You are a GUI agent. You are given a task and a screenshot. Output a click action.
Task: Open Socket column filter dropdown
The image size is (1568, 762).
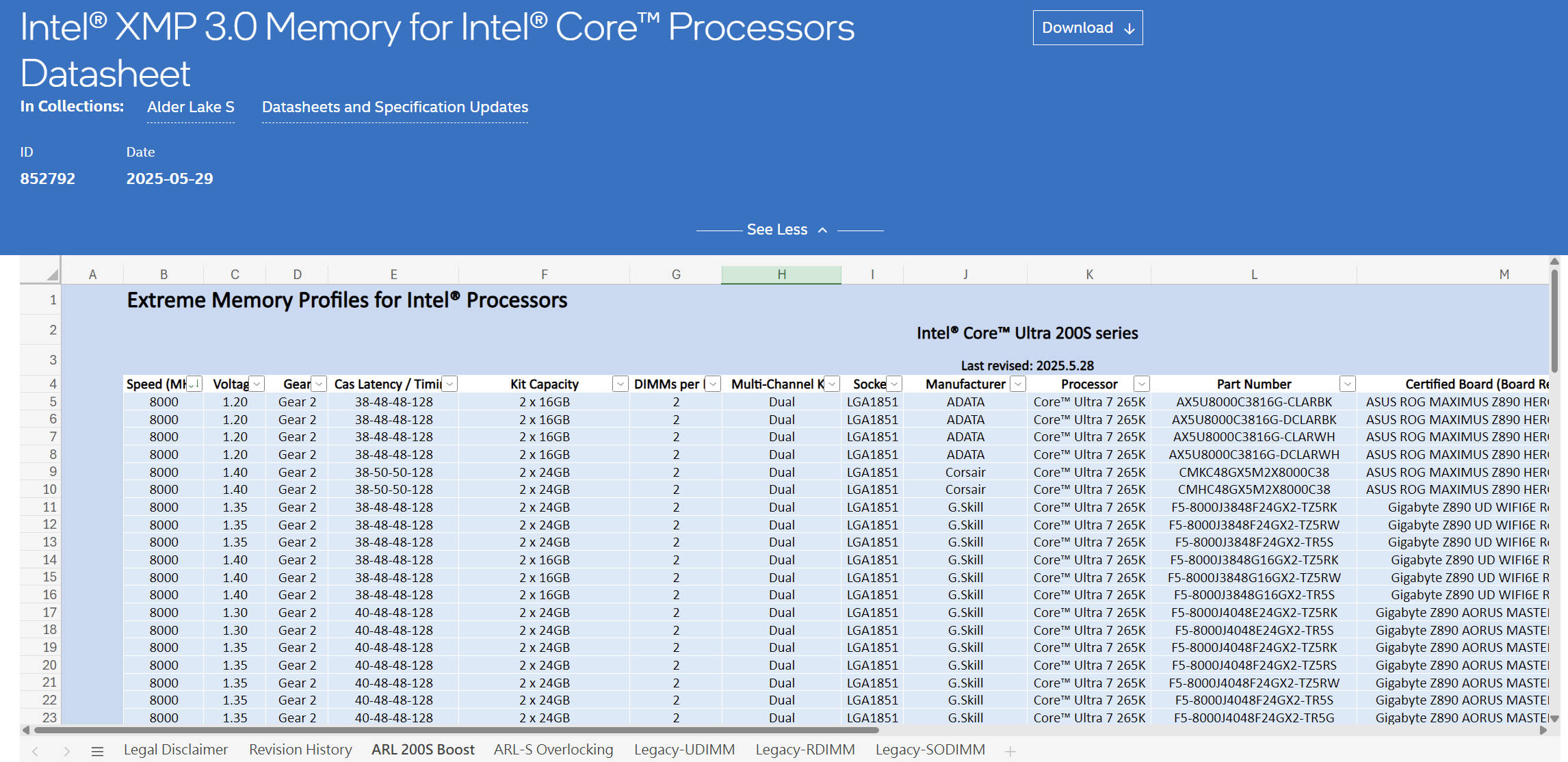coord(894,384)
